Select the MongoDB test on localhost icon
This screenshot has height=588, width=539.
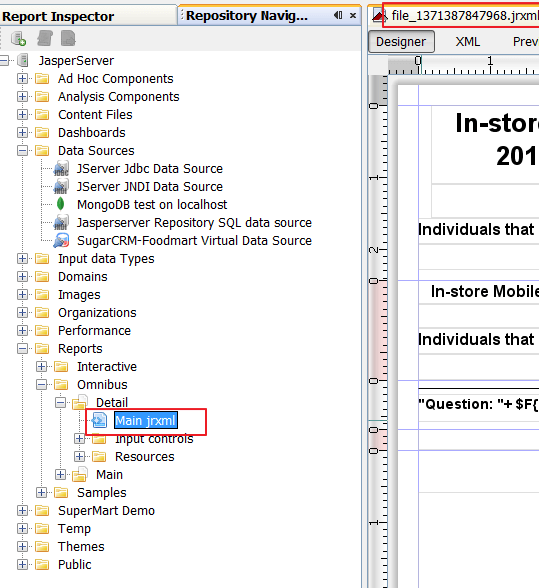pyautogui.click(x=60, y=204)
